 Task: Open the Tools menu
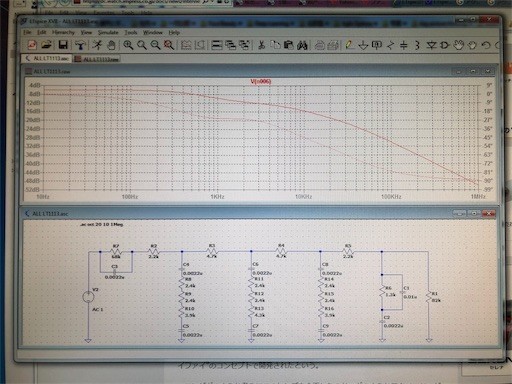(x=131, y=32)
